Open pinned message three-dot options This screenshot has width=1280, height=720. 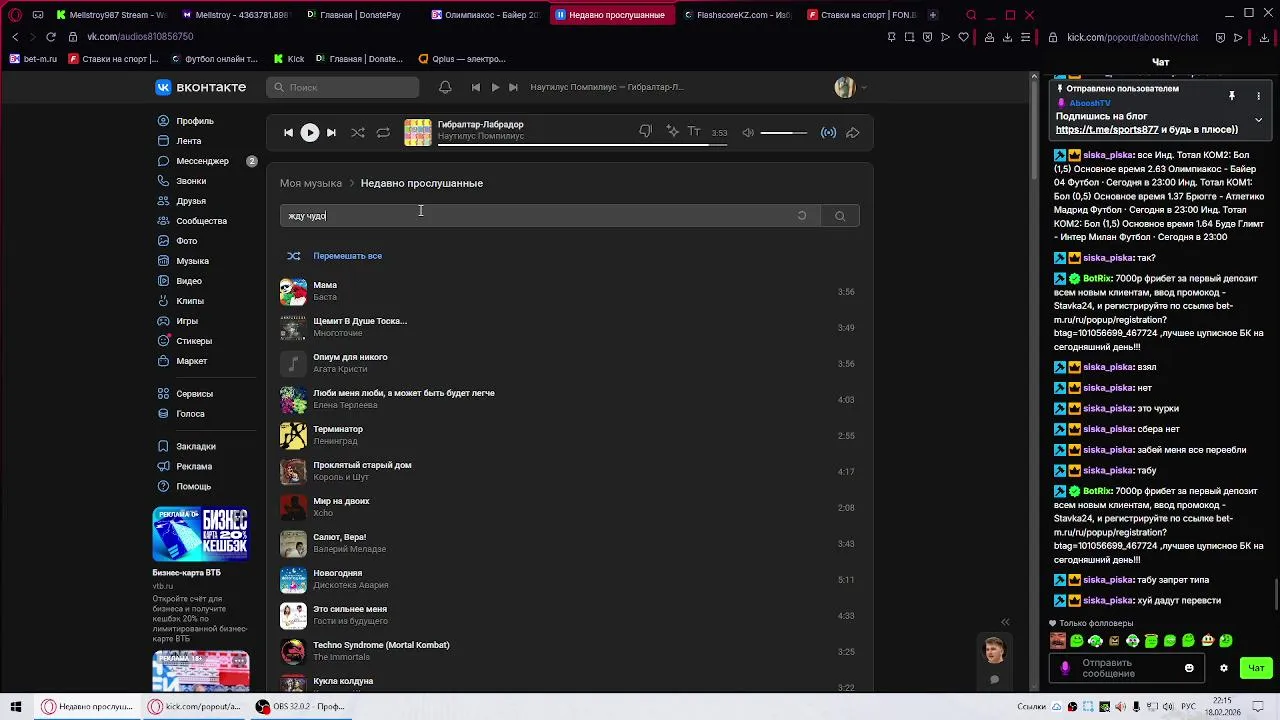click(1259, 96)
